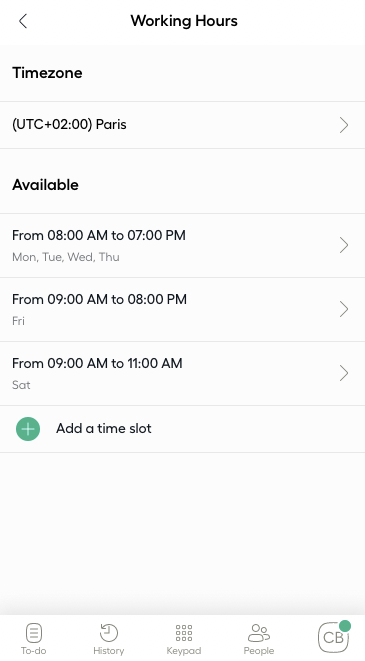This screenshot has width=365, height=661.
Task: Open the People icon
Action: [259, 633]
